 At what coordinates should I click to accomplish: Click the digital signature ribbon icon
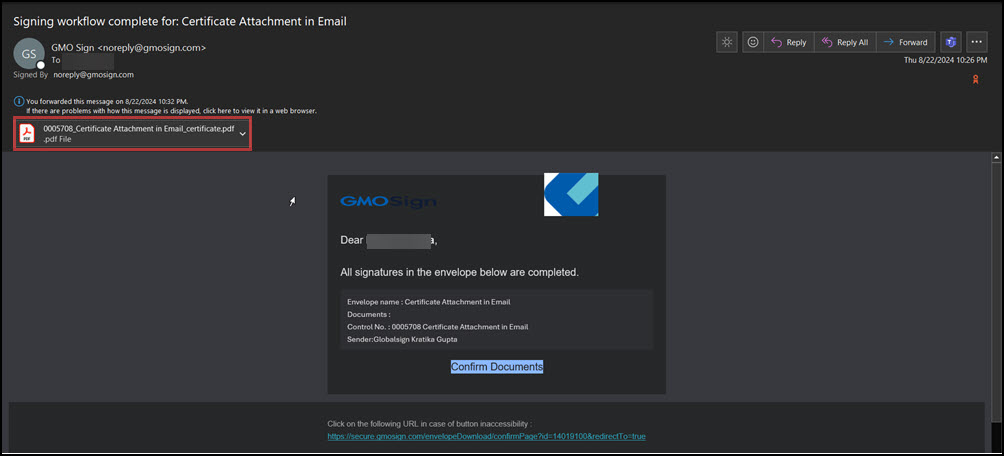[x=976, y=80]
